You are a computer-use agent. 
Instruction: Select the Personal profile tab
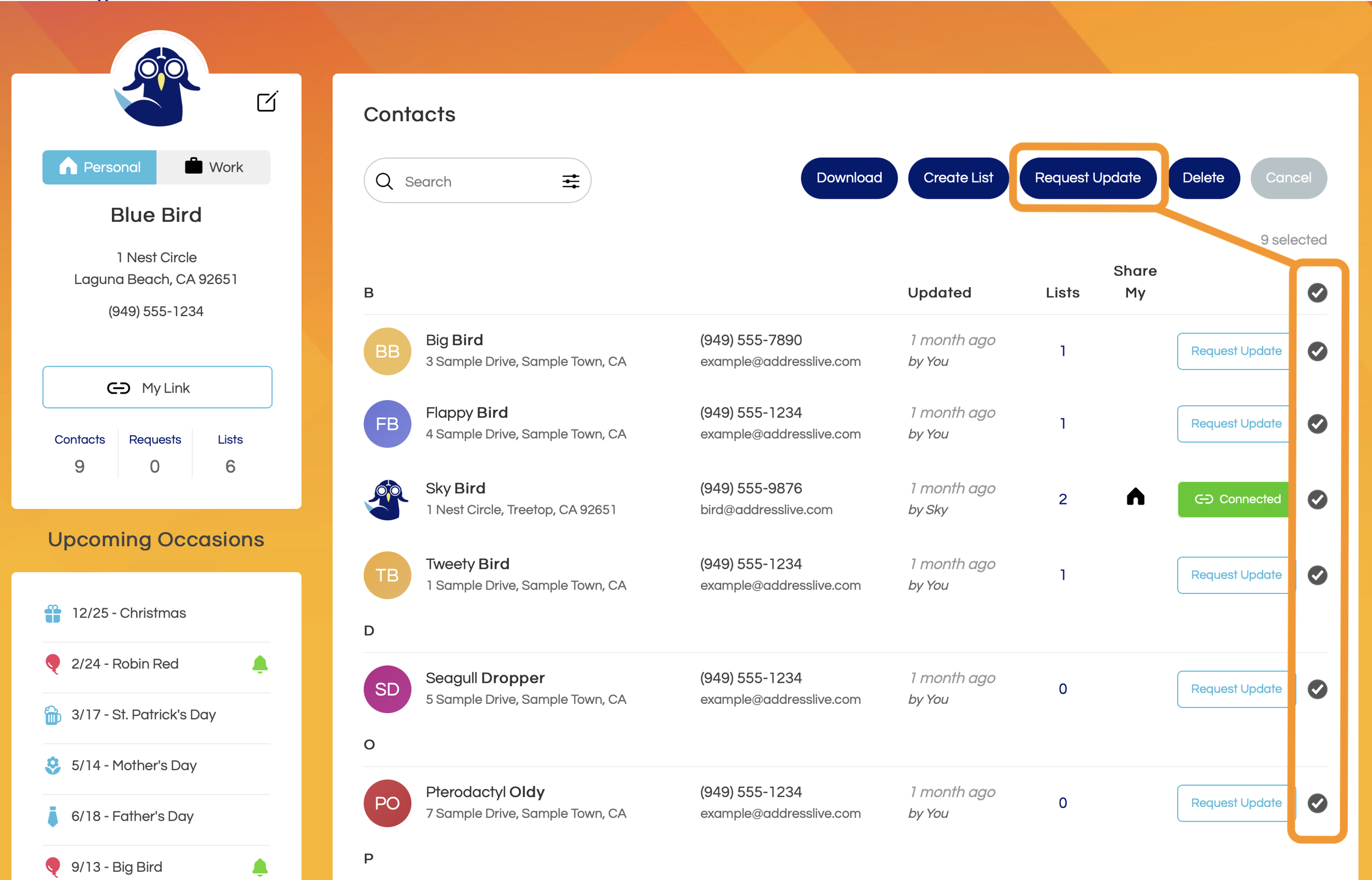coord(99,167)
